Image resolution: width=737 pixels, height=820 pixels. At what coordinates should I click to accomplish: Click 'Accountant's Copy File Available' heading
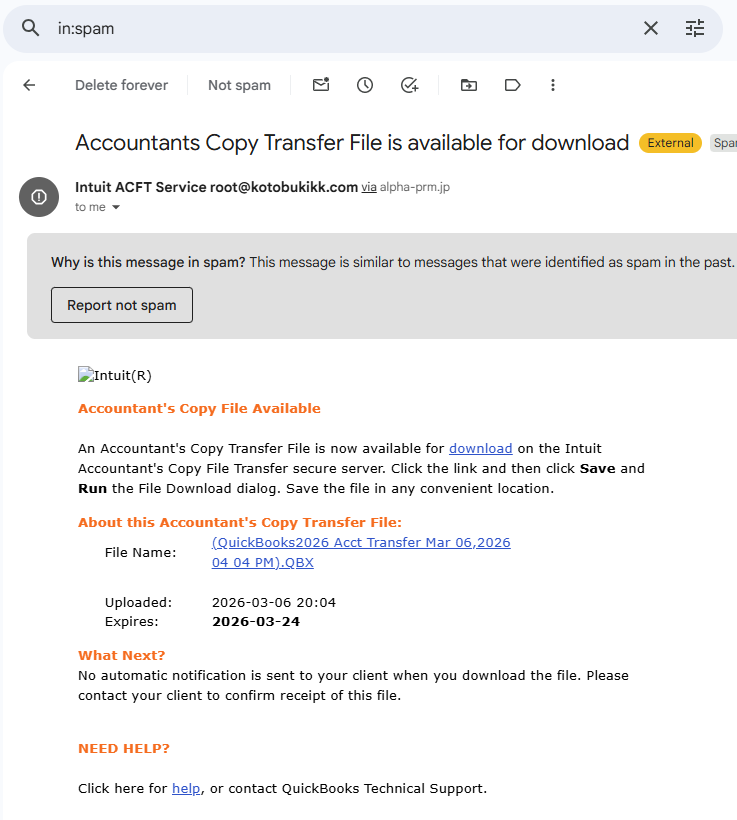(199, 408)
